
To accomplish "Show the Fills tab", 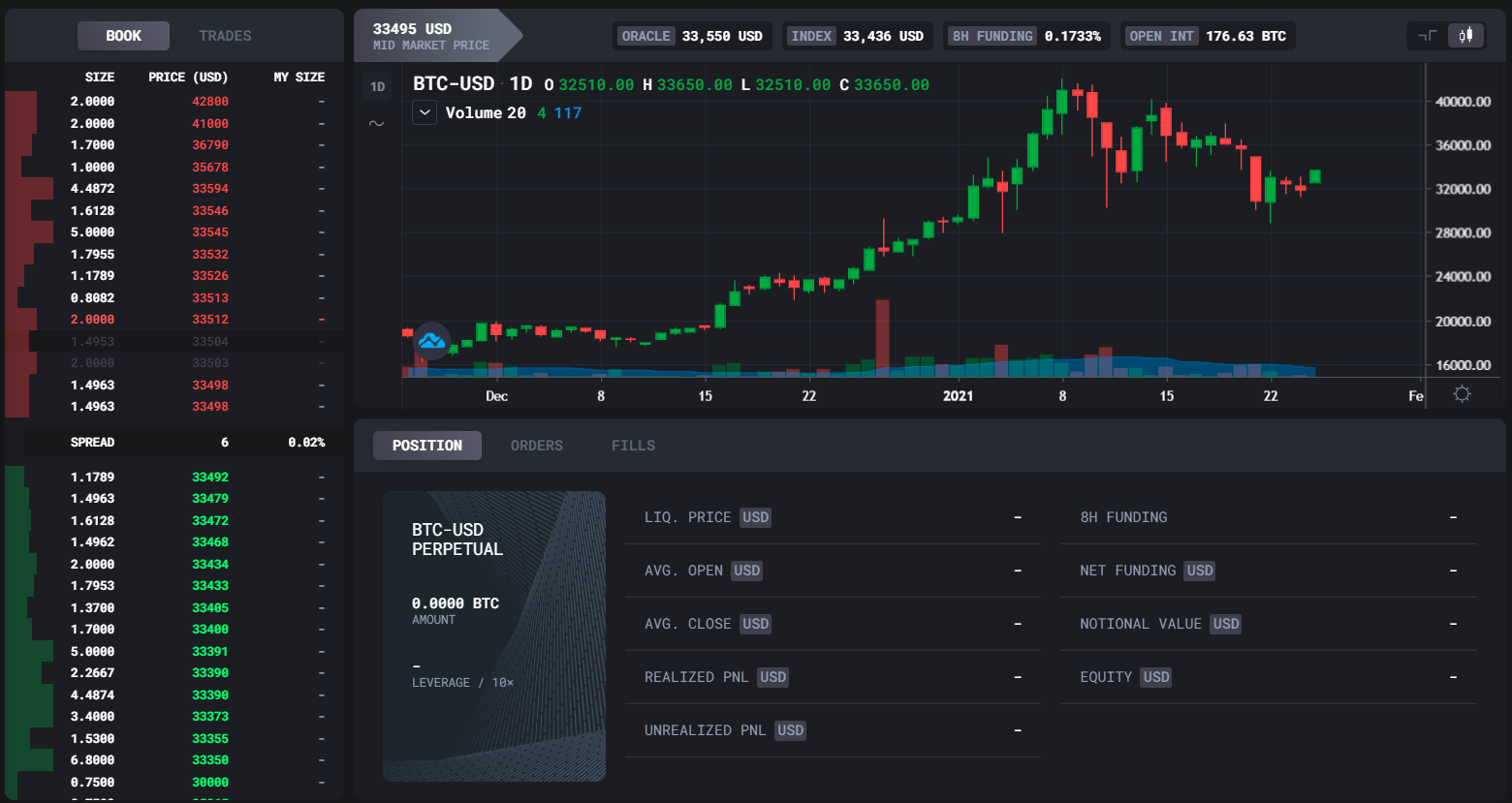I will 633,446.
